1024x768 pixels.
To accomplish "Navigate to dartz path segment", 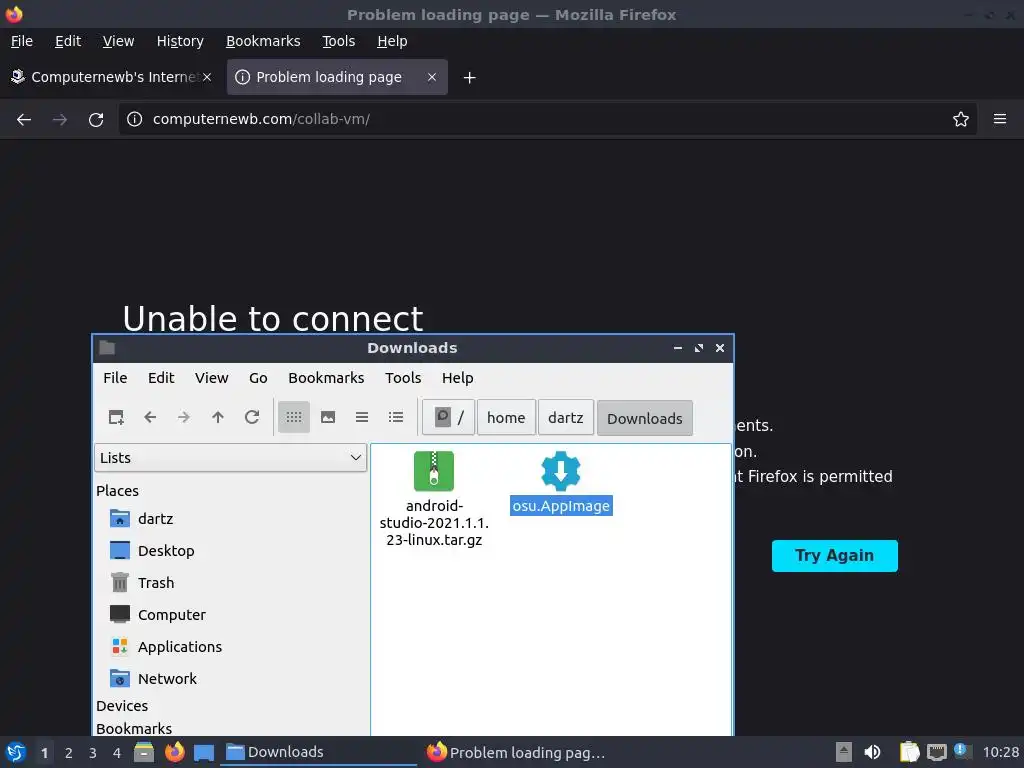I will (566, 418).
